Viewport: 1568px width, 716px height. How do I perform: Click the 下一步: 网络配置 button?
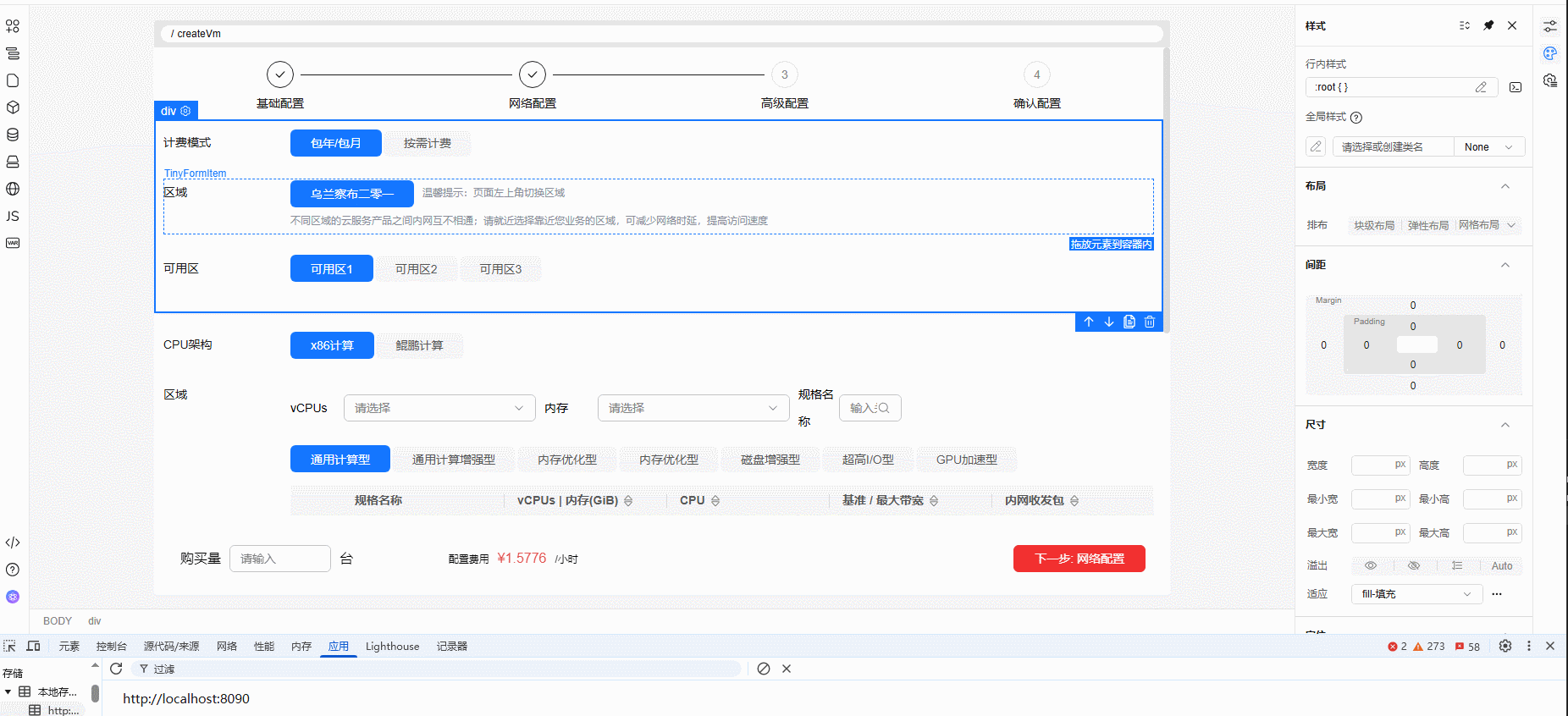pos(1079,559)
